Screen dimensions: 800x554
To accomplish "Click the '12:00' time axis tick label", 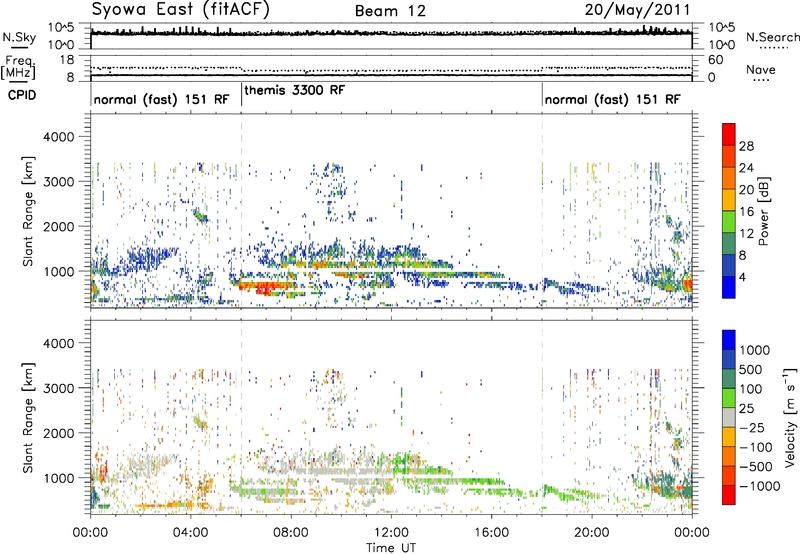I will tap(391, 533).
